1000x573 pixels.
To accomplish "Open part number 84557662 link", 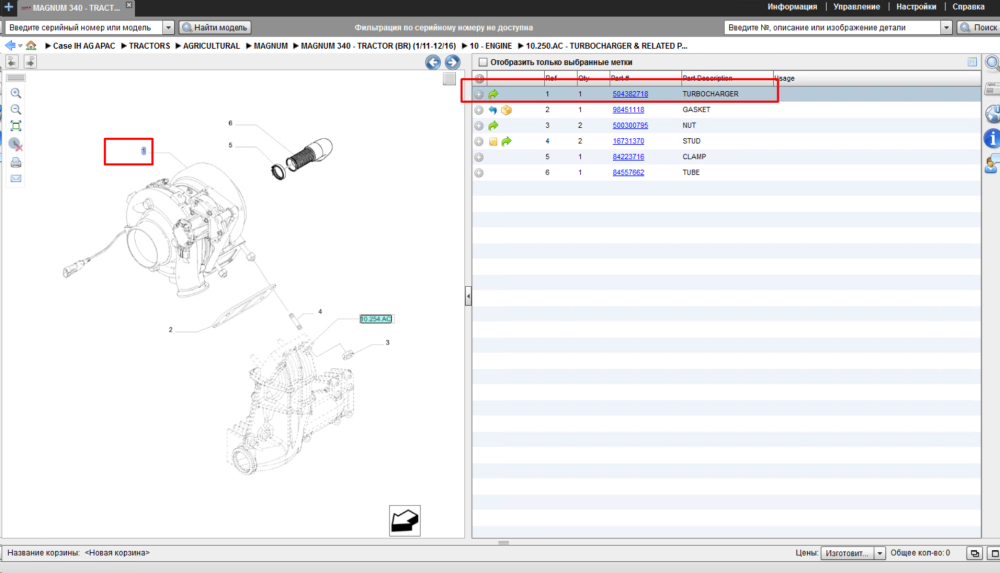I will (x=628, y=172).
